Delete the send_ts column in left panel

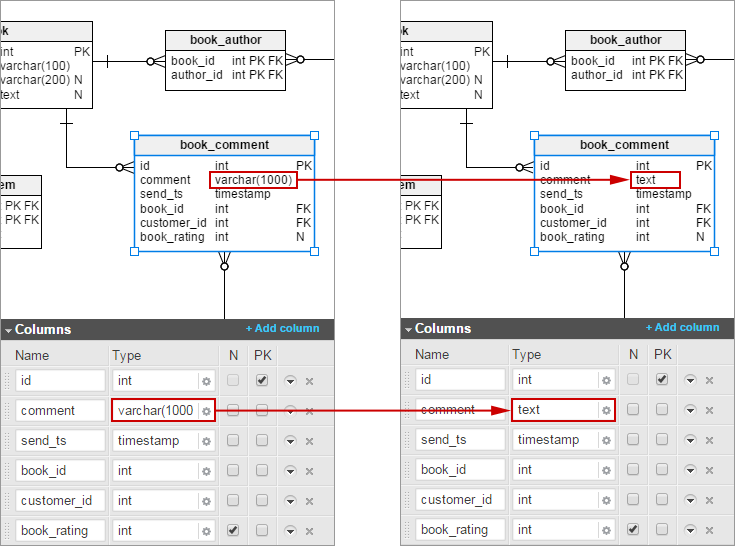click(309, 441)
